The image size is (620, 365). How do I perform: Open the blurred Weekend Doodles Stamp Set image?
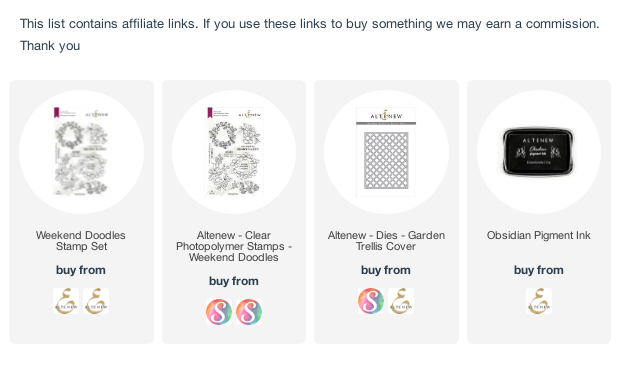(81, 152)
